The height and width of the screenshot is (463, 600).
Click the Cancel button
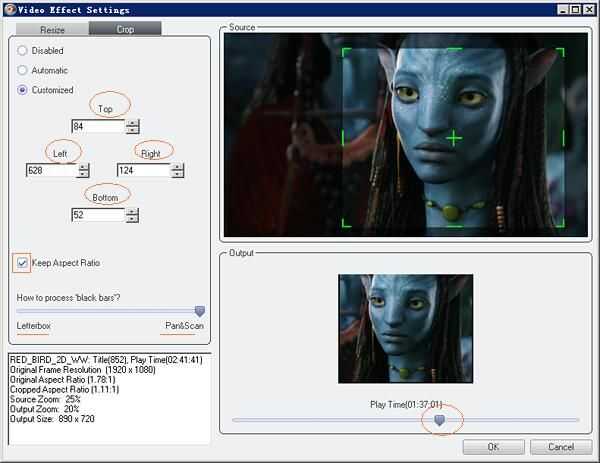(x=561, y=447)
